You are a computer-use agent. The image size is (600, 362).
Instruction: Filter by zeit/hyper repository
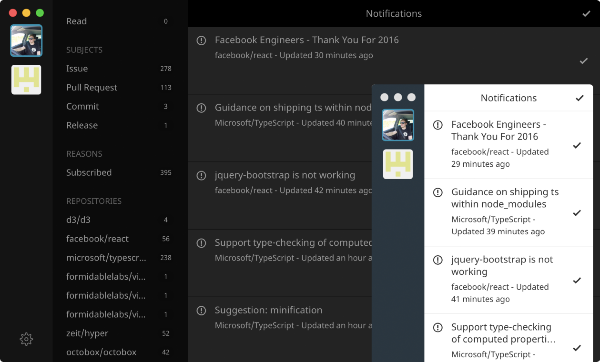point(119,333)
